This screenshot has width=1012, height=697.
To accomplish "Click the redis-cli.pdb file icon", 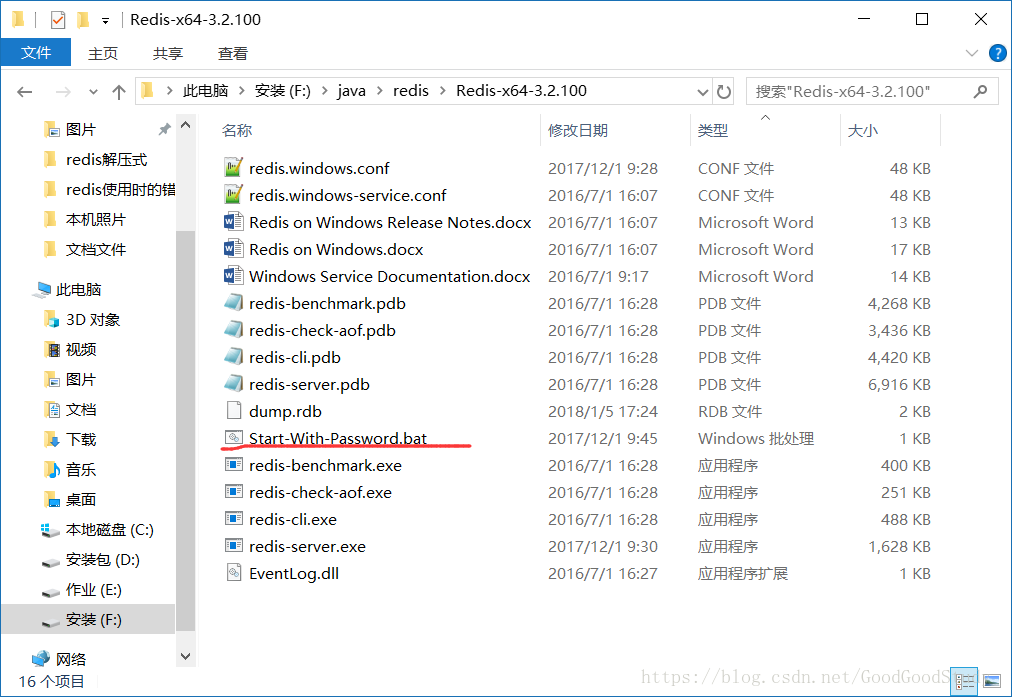I will [x=233, y=357].
